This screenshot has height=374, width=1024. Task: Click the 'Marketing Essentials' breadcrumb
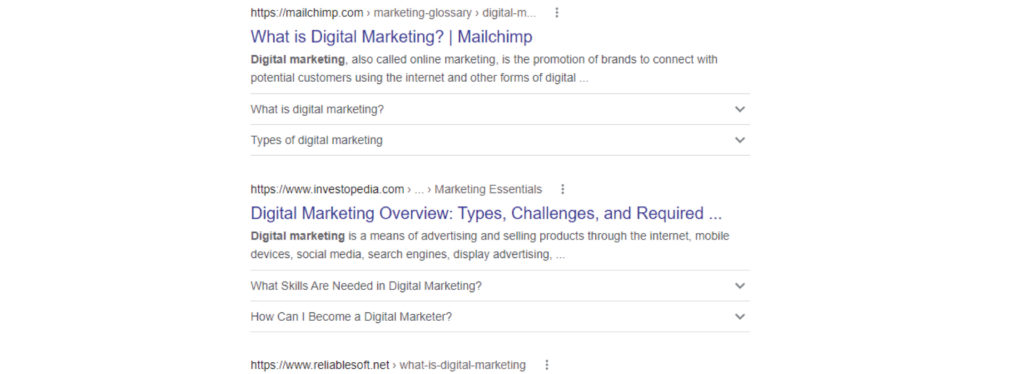(488, 189)
